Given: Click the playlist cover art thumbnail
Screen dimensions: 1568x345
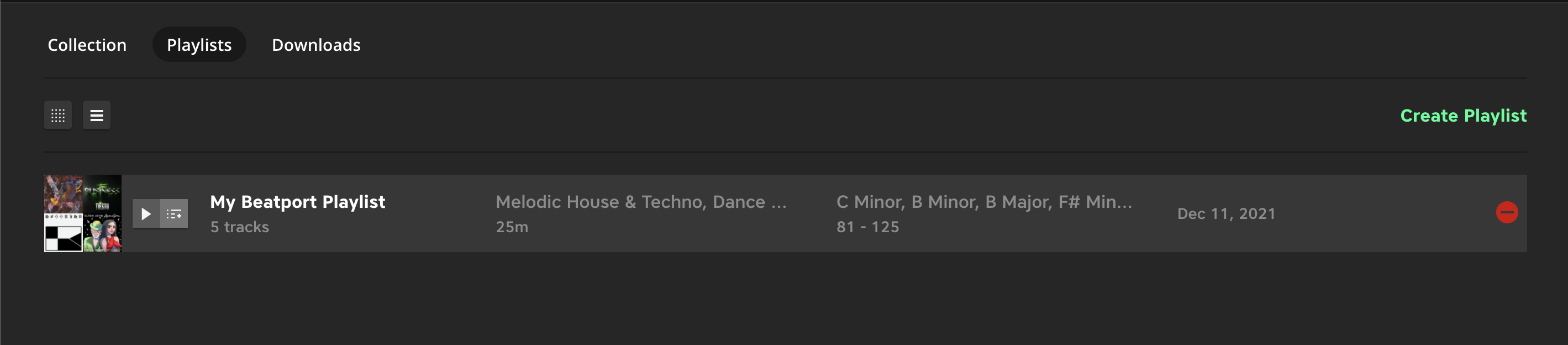Looking at the screenshot, I should tap(83, 213).
